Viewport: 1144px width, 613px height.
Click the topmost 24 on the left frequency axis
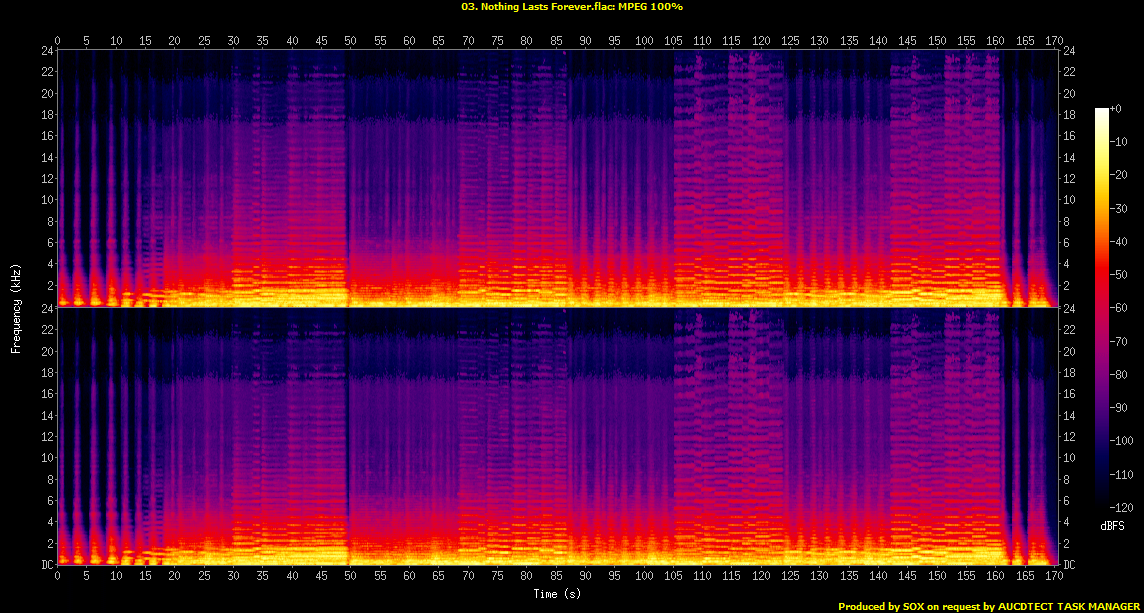[46, 51]
